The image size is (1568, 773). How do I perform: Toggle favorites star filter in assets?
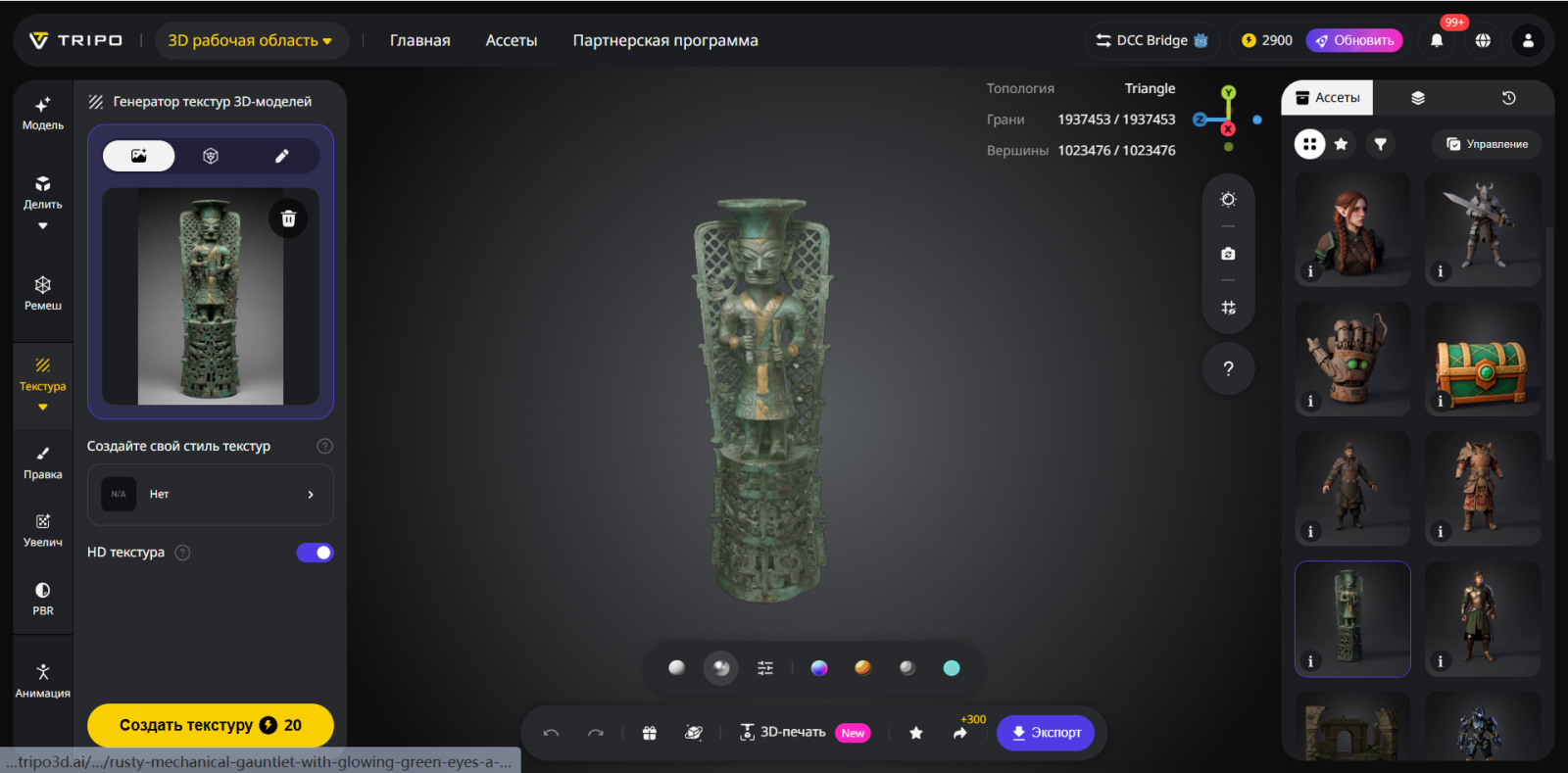pyautogui.click(x=1341, y=144)
